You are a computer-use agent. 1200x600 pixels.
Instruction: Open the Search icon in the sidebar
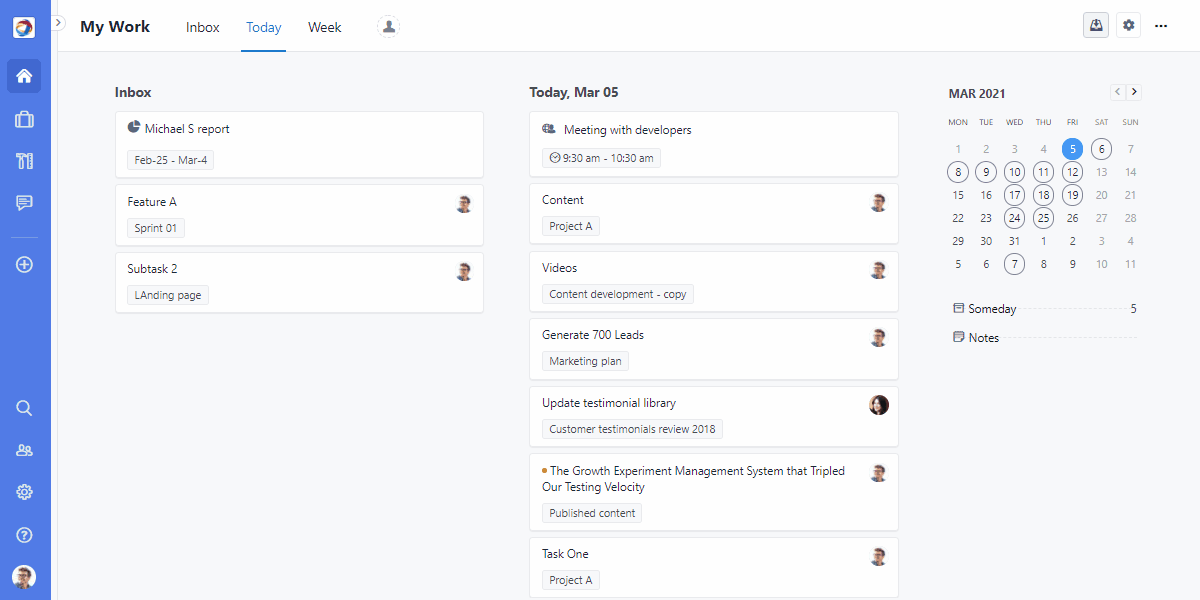click(x=24, y=408)
